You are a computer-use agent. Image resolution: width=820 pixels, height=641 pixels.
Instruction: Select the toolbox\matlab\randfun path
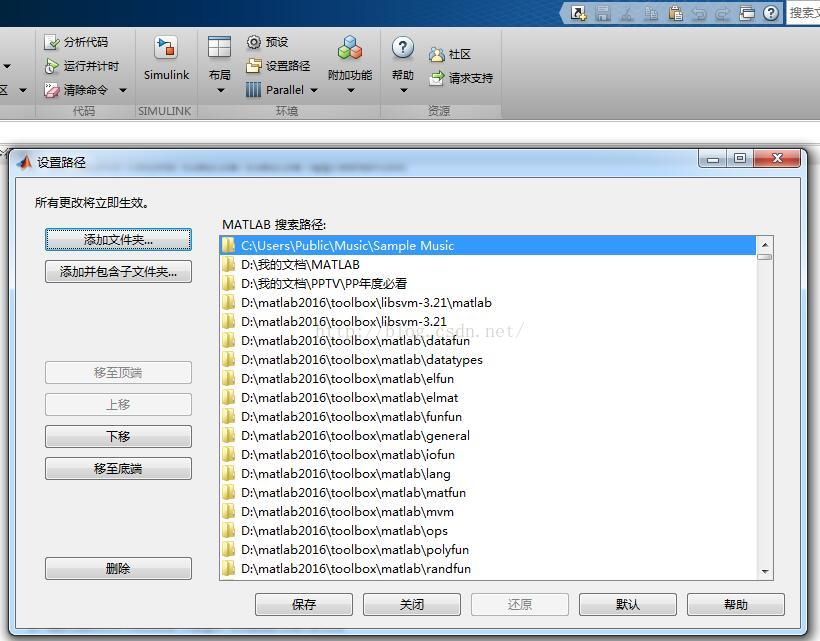[488, 568]
